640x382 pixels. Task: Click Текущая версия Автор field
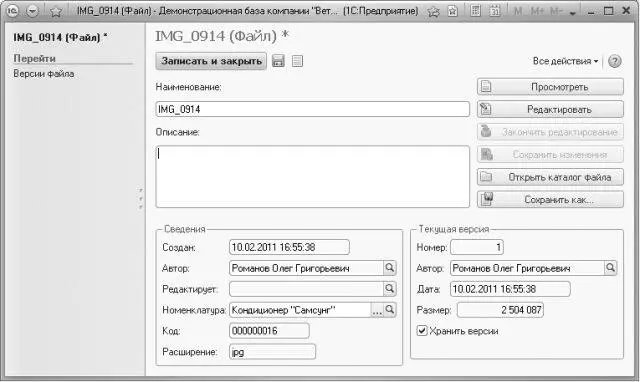(x=527, y=268)
